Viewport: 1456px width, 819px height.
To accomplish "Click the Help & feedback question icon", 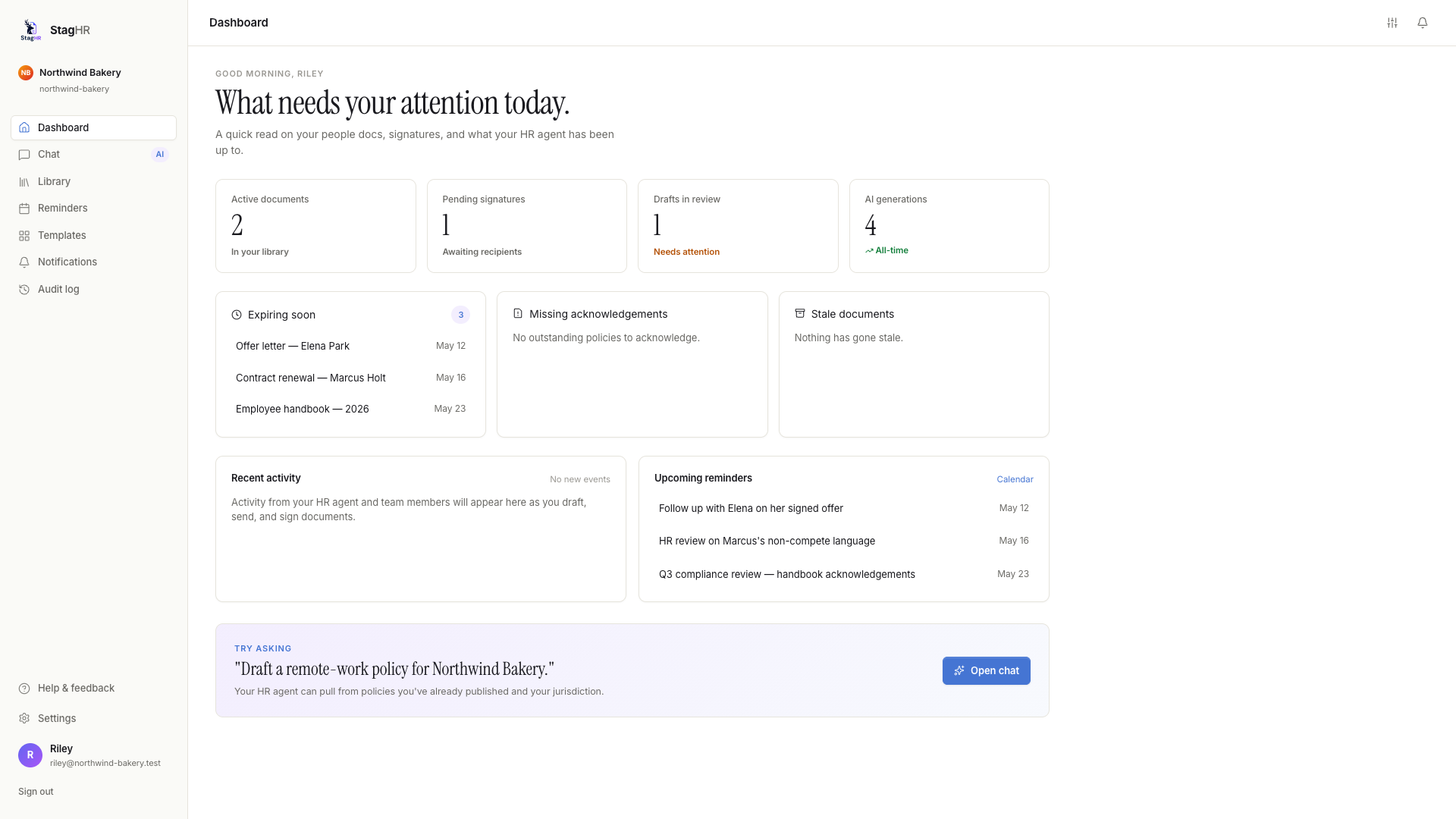I will (x=24, y=689).
